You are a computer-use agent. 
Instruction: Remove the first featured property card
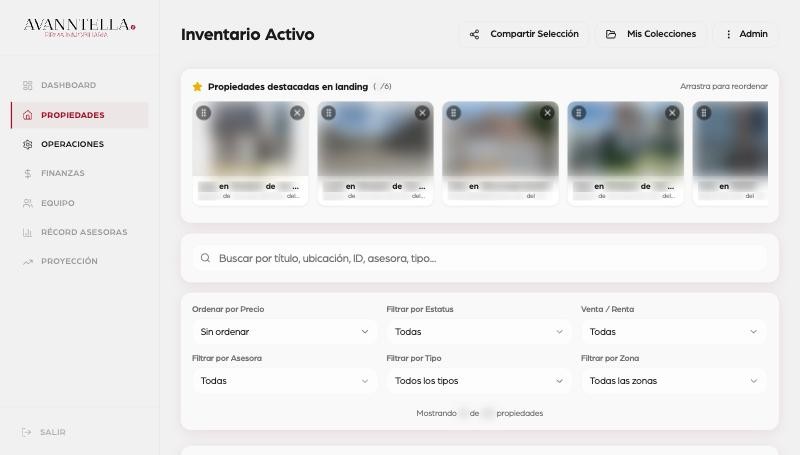click(297, 113)
